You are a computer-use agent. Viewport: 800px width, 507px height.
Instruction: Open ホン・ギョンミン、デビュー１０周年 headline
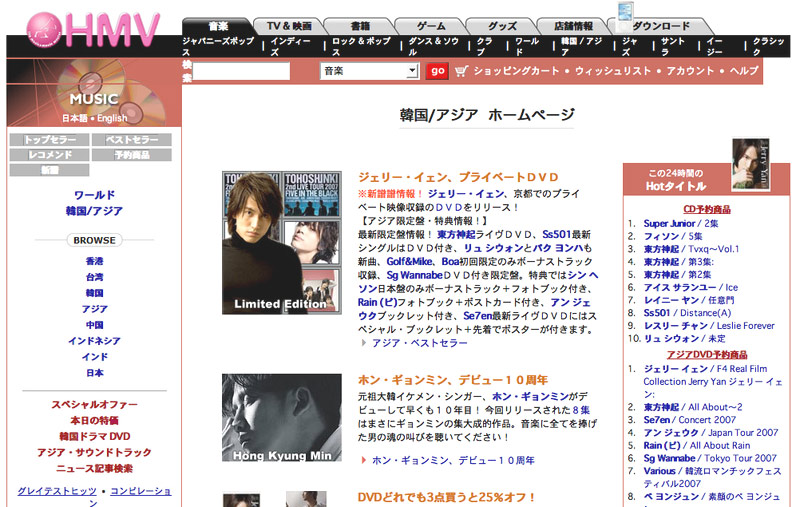[453, 380]
